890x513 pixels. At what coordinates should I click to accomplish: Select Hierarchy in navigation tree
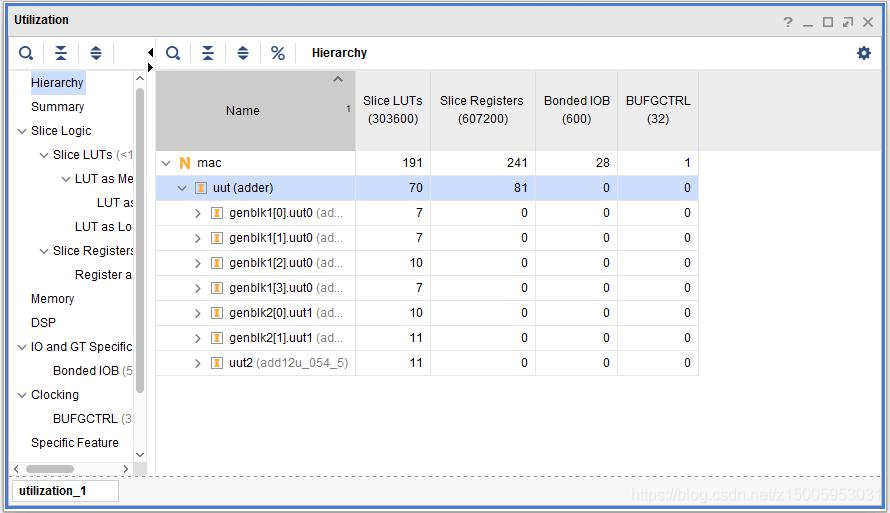(57, 83)
